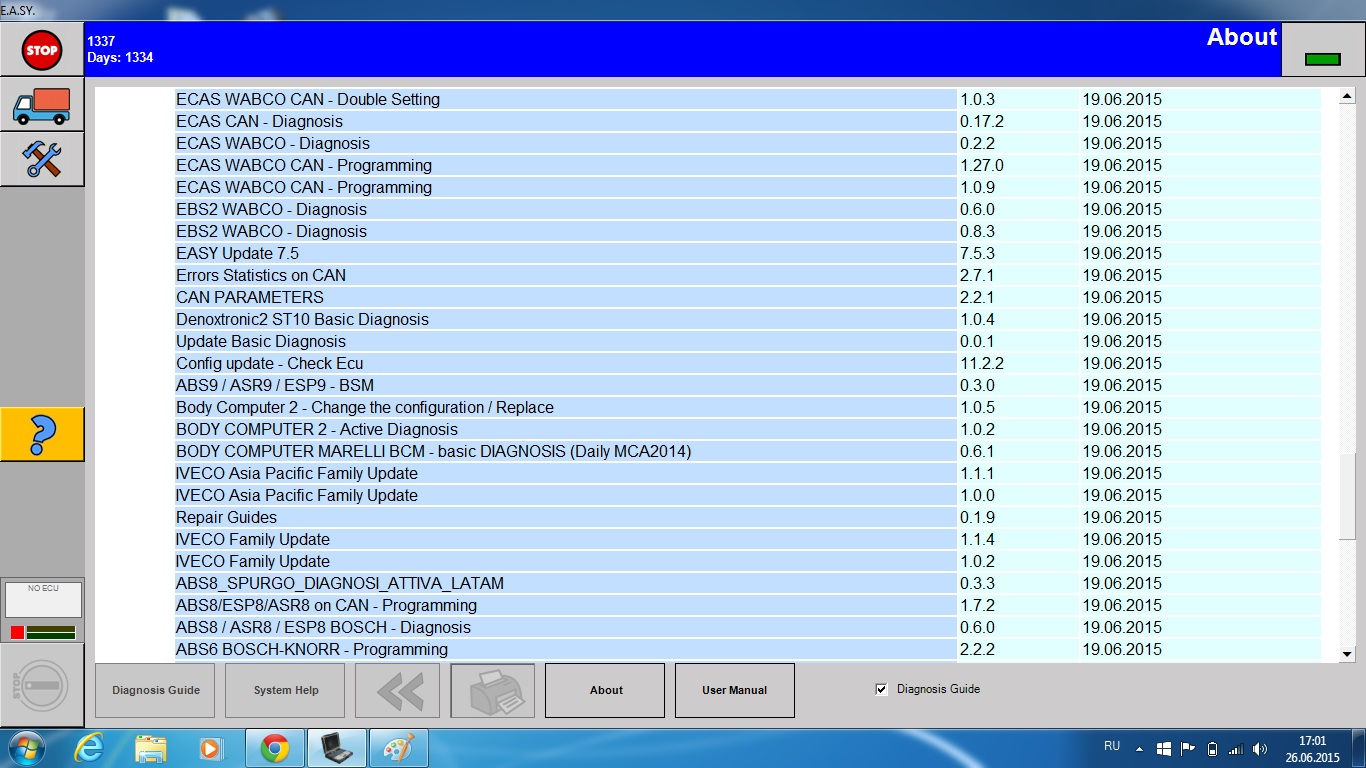Open Windows Media Player from taskbar
Image resolution: width=1366 pixels, height=768 pixels.
tap(211, 748)
